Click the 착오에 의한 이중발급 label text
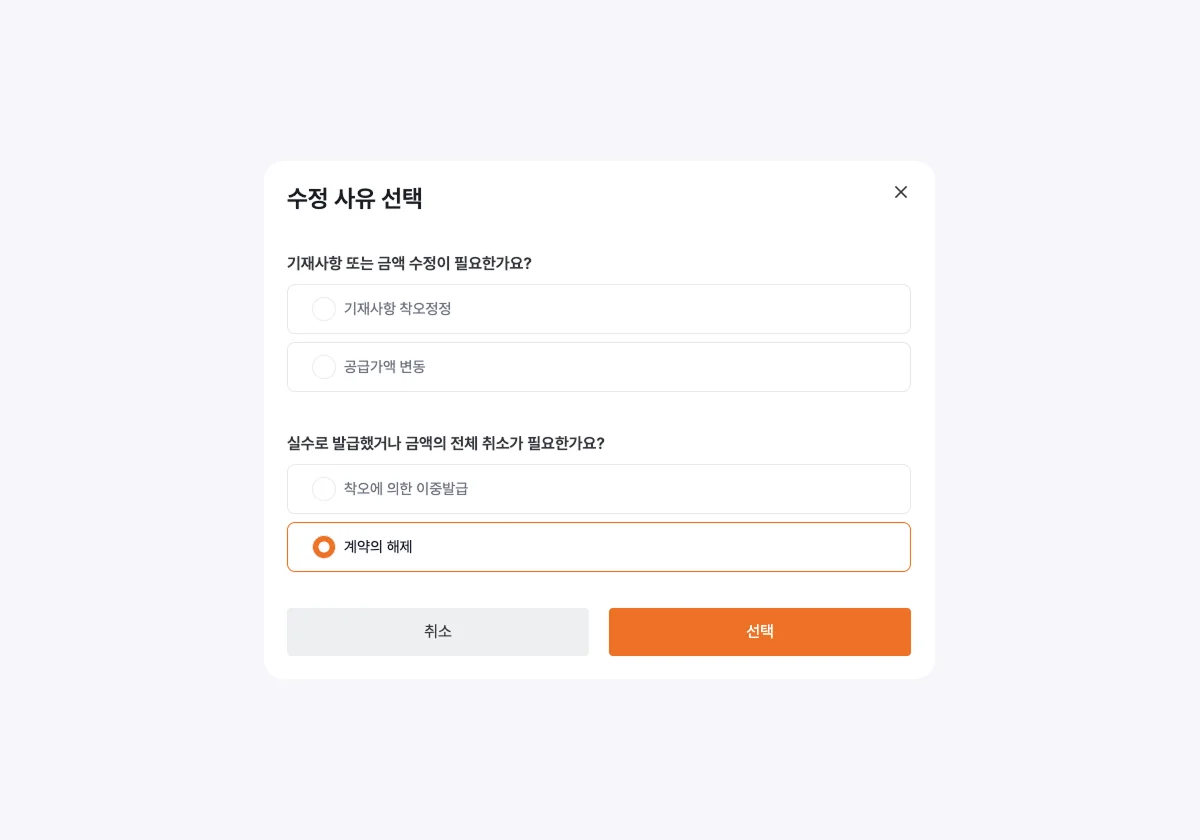The height and width of the screenshot is (840, 1200). coord(404,489)
